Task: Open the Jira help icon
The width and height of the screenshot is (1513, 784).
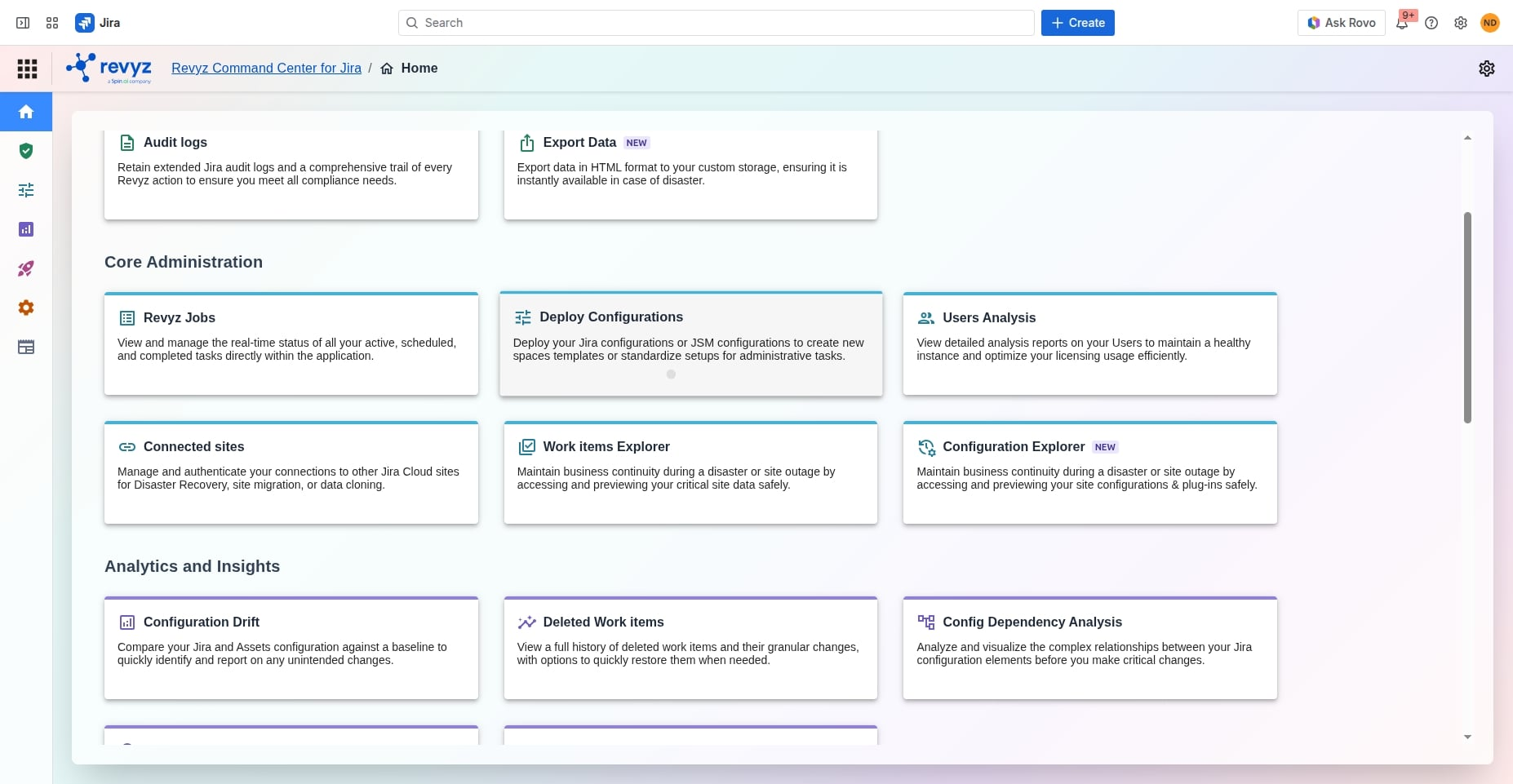Action: (1431, 23)
